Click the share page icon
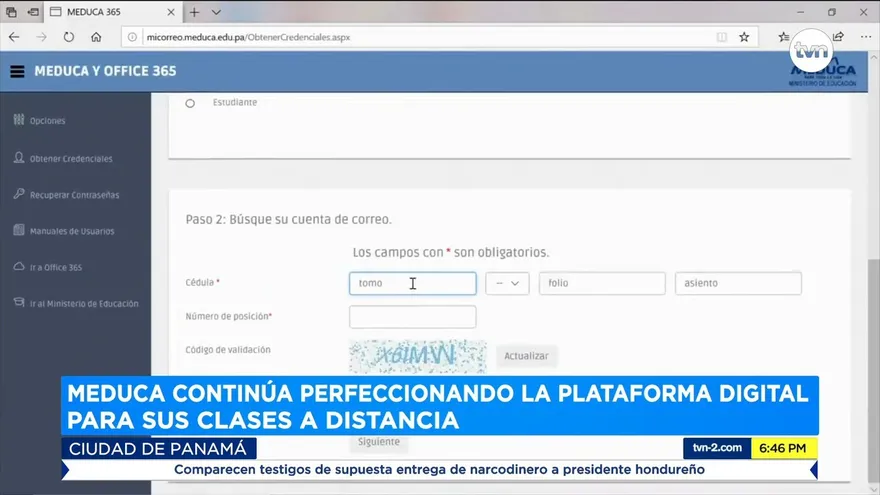 (x=838, y=37)
